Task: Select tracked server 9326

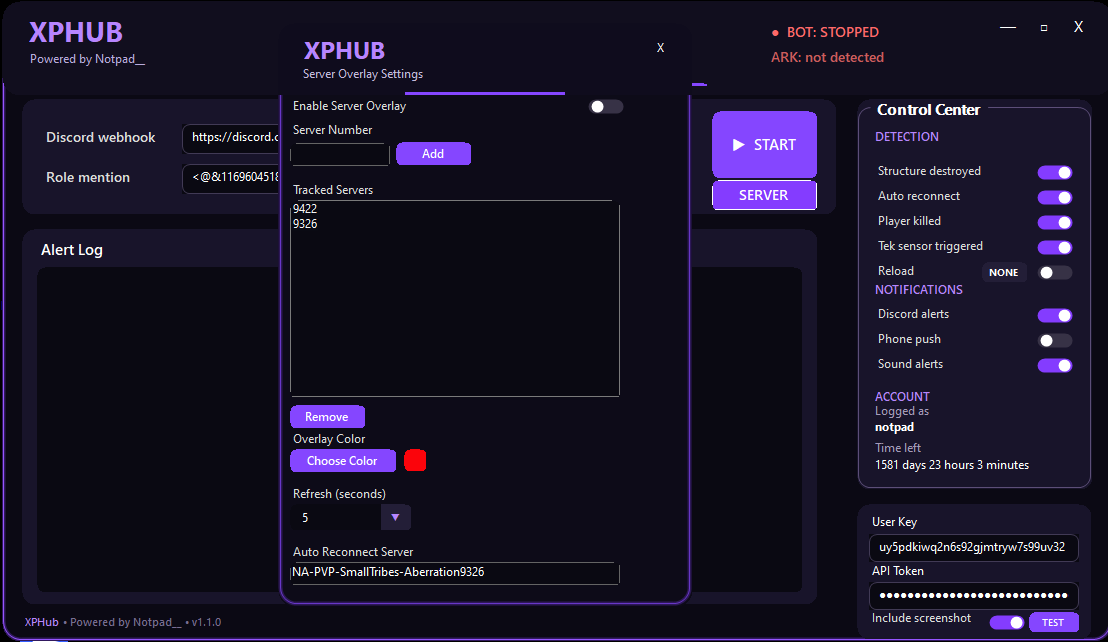Action: 305,224
